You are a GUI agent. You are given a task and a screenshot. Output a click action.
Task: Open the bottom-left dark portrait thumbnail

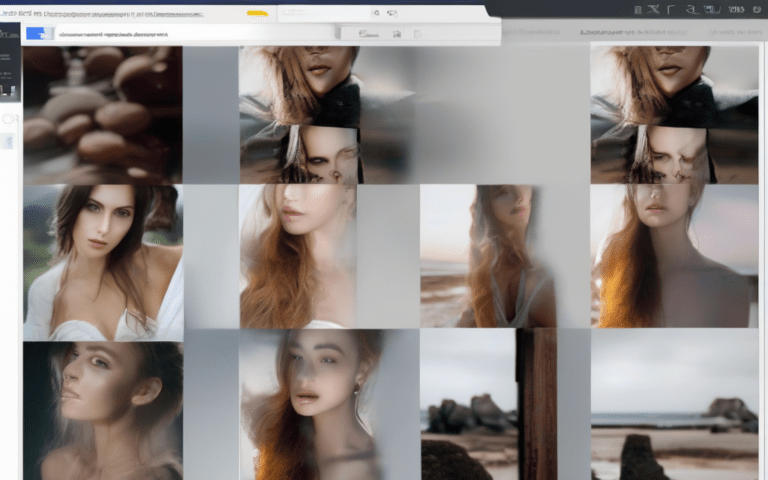(102, 410)
